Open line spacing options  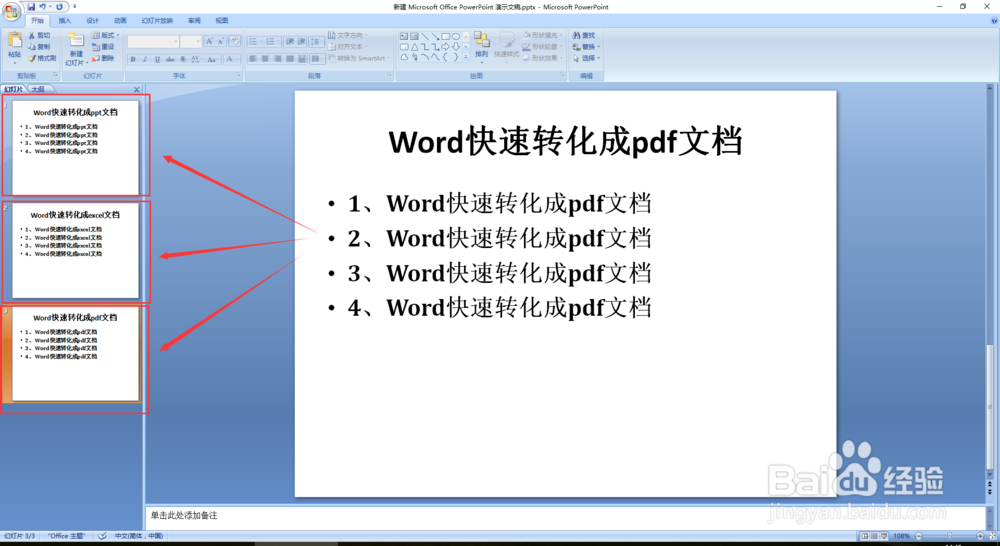coord(316,41)
